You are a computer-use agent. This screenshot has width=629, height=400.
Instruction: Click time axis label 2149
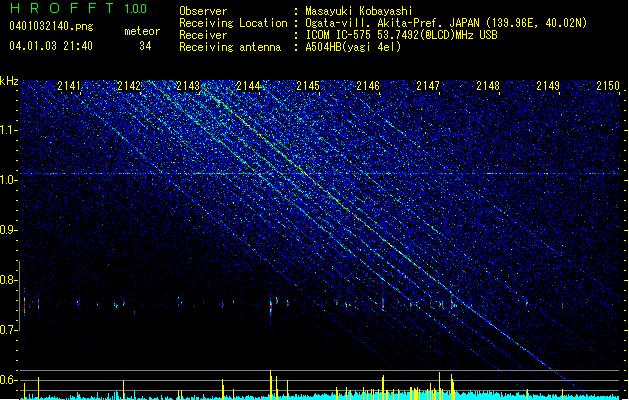(x=548, y=86)
